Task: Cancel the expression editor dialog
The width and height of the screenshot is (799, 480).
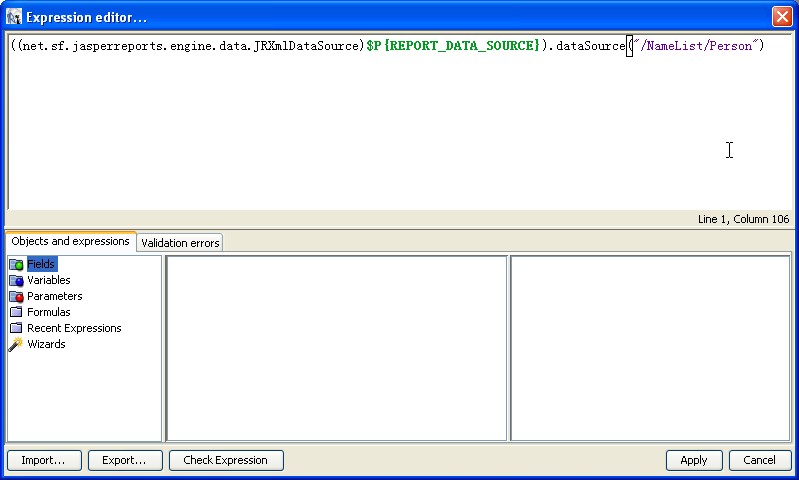Action: (759, 460)
